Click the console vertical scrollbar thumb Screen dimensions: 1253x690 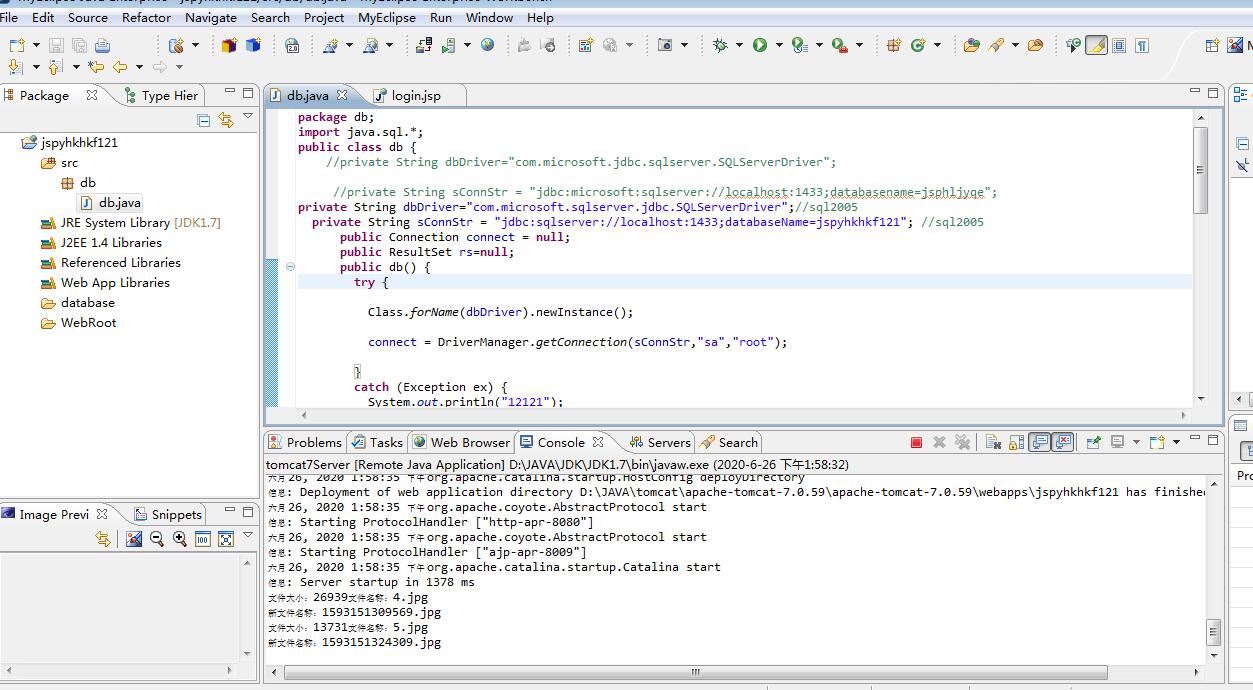1213,632
